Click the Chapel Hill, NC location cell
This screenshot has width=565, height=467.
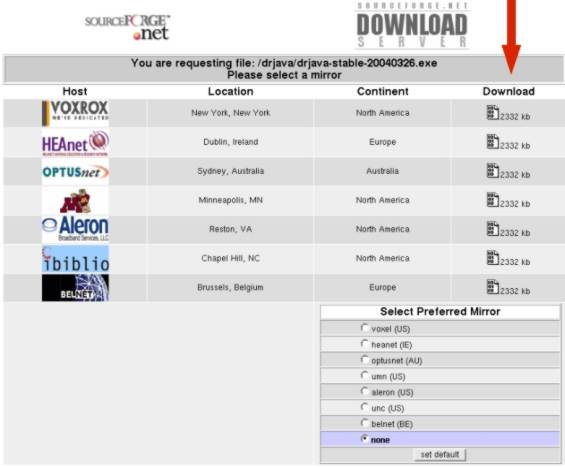coord(231,258)
